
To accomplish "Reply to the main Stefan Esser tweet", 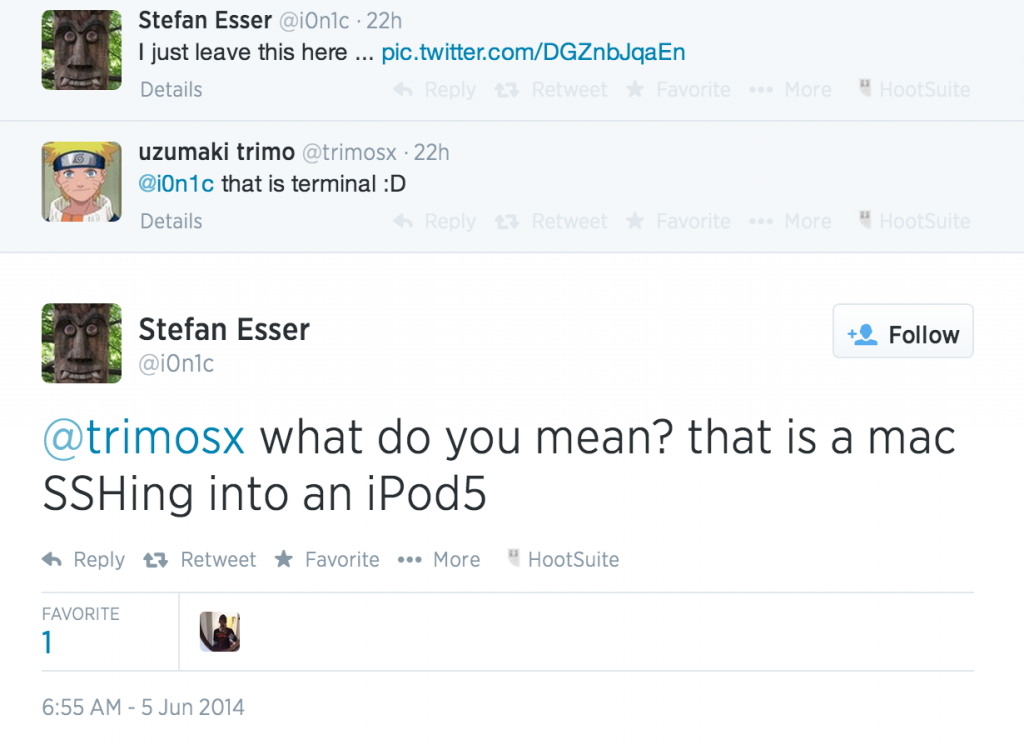I will [83, 560].
